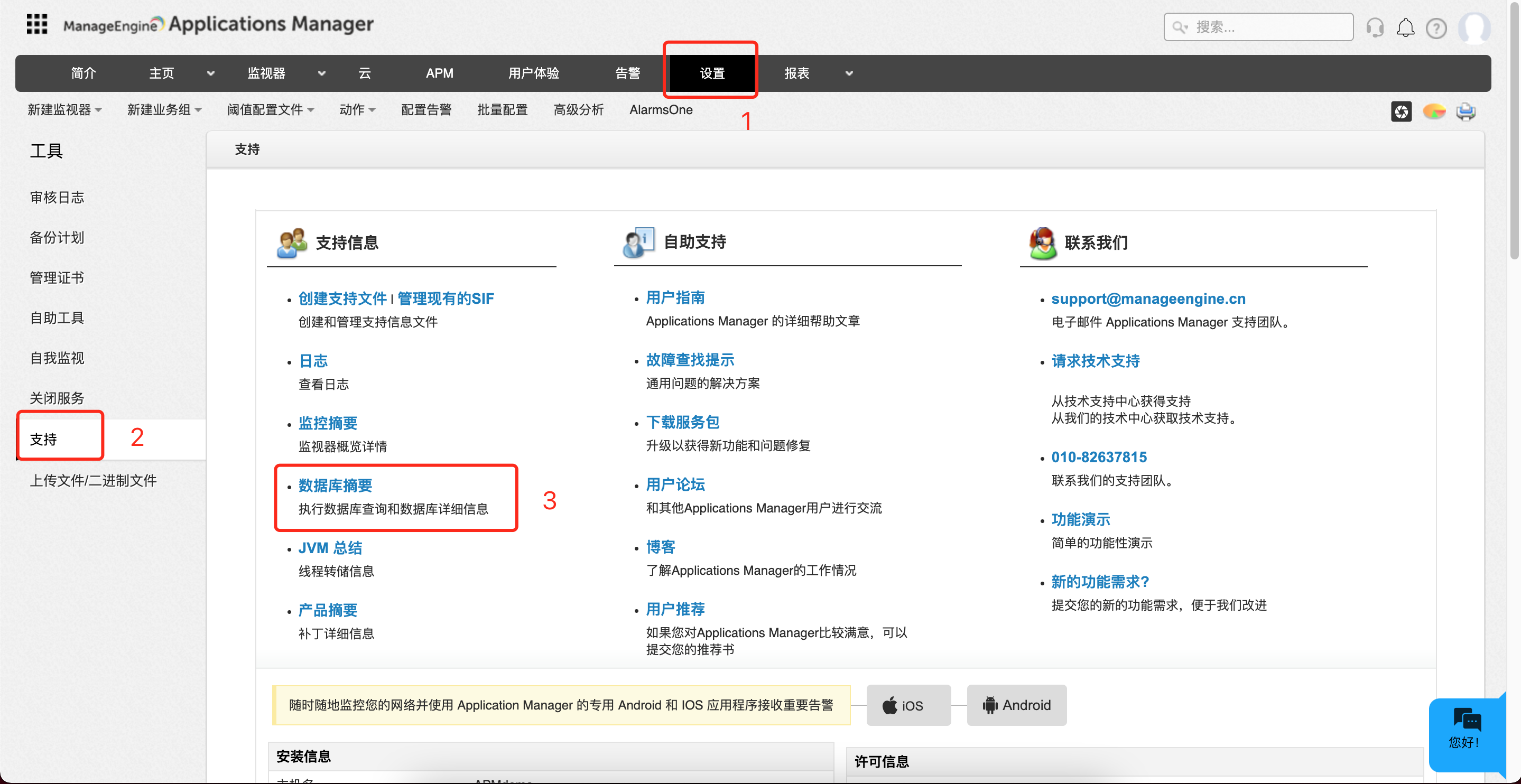Screen dimensions: 1521x784
Task: Open the apps grid launcher icon
Action: point(36,24)
